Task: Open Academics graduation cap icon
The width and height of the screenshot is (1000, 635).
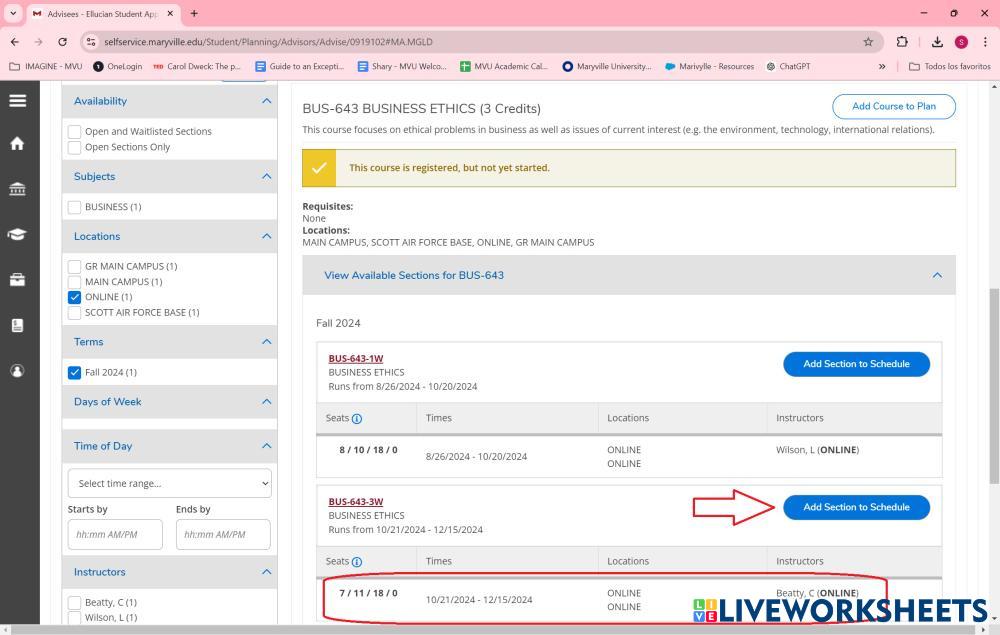Action: [x=17, y=234]
